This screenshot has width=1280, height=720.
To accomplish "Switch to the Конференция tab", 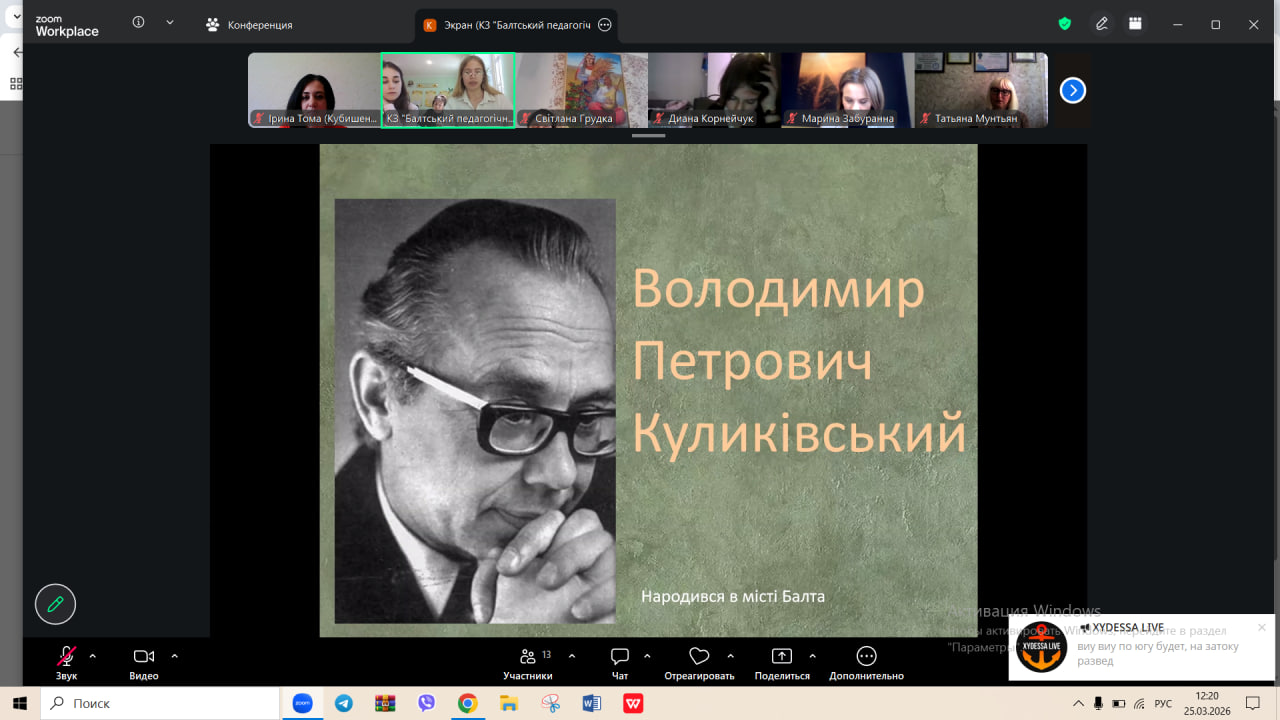I will (250, 25).
